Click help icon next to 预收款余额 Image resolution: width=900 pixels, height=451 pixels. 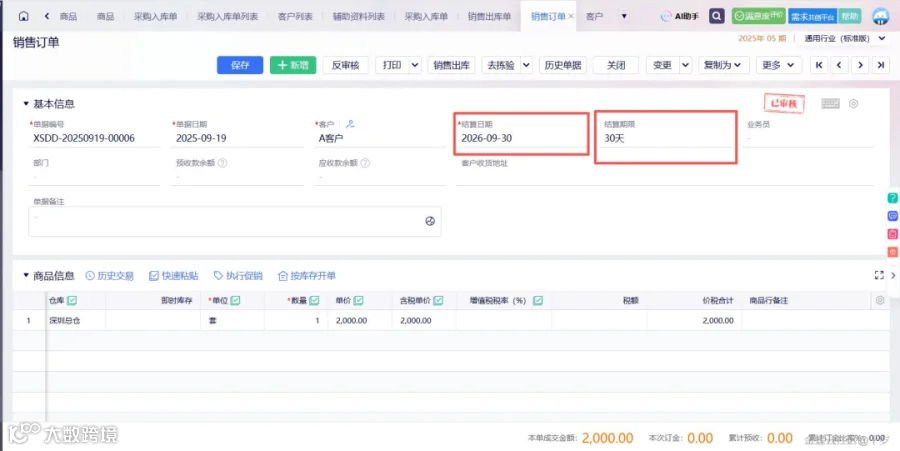(222, 163)
